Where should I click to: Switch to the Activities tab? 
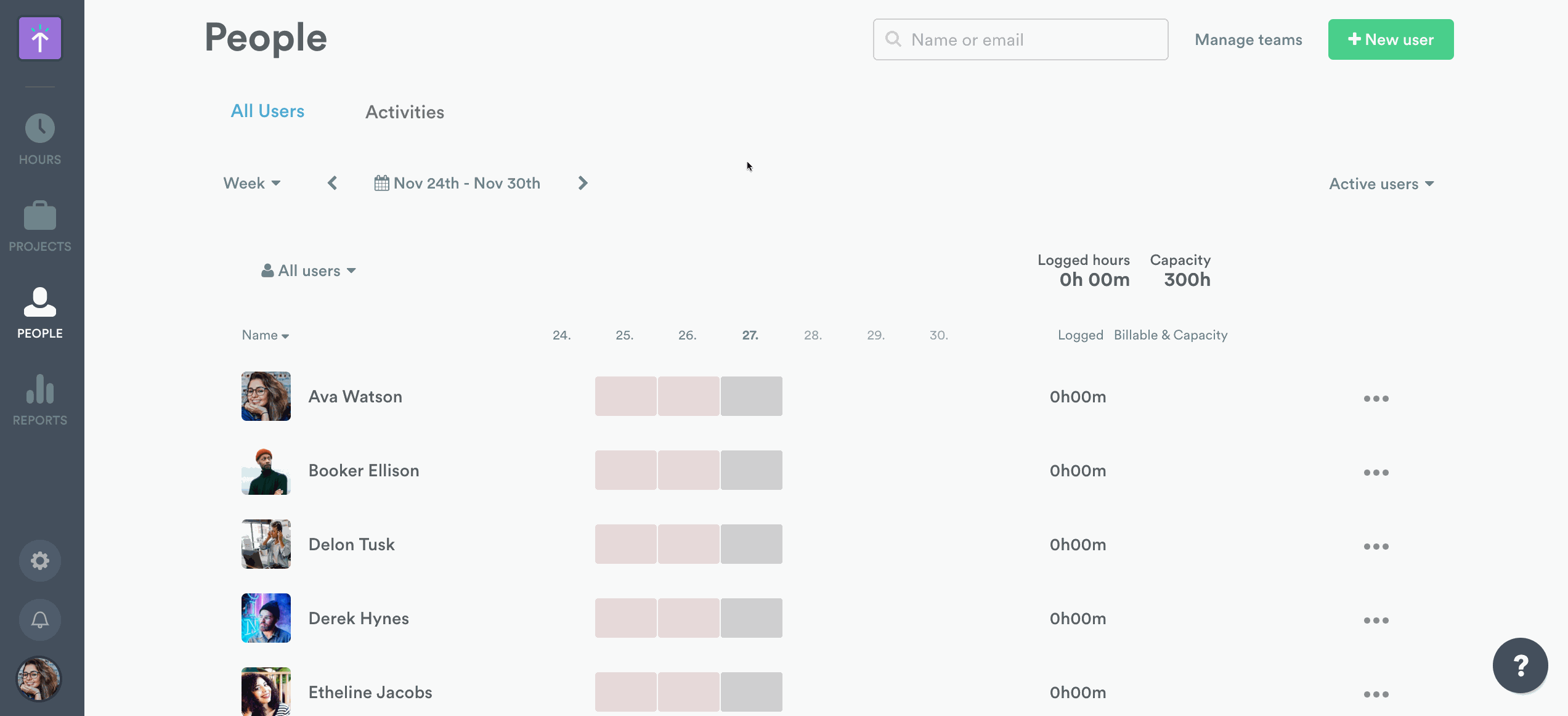(x=405, y=112)
